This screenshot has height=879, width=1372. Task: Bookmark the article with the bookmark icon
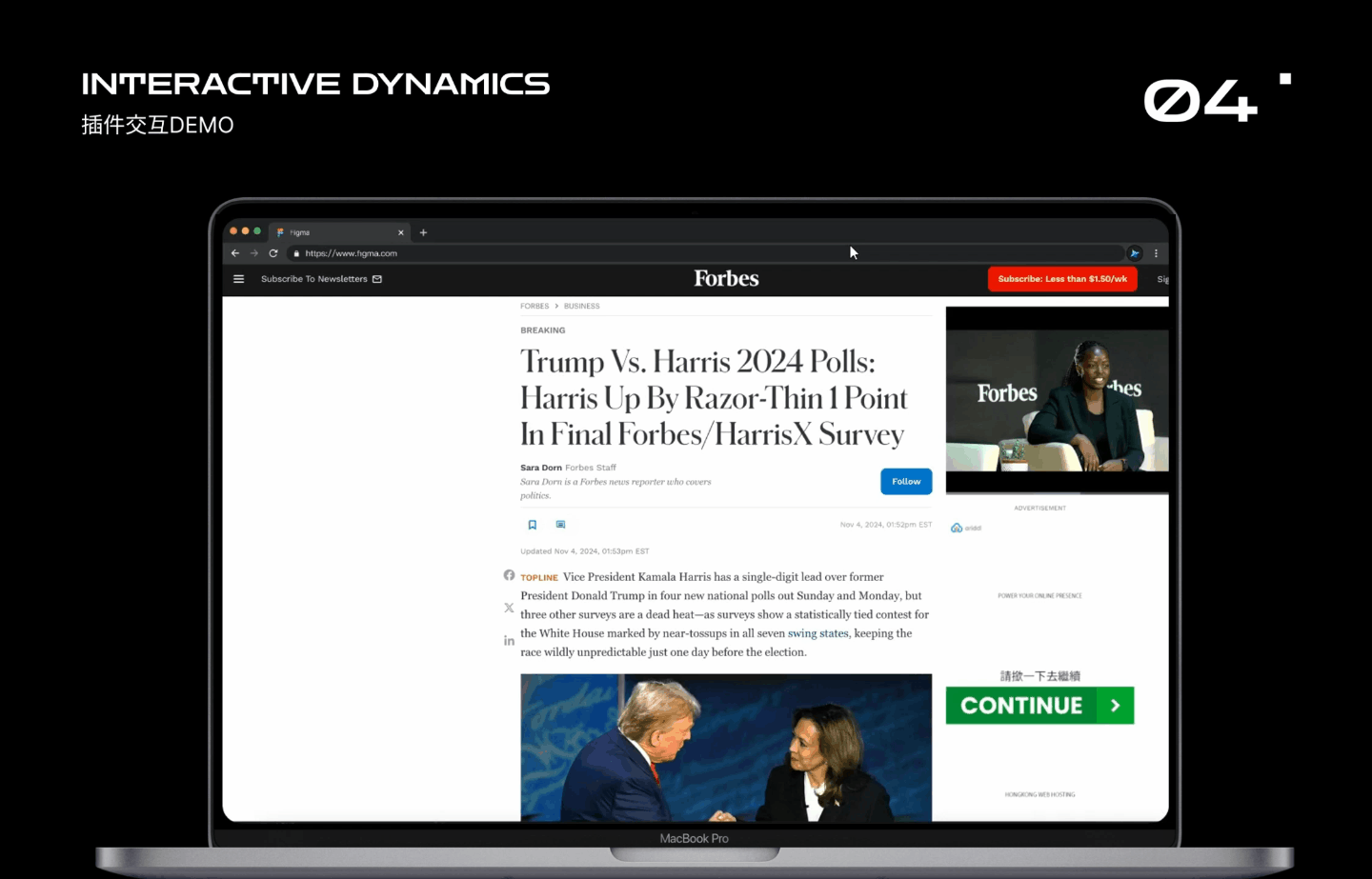(533, 525)
